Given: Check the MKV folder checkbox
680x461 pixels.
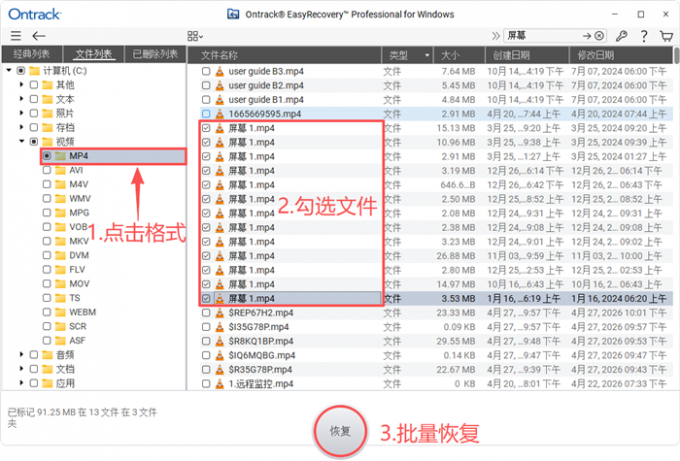Looking at the screenshot, I should click(47, 241).
